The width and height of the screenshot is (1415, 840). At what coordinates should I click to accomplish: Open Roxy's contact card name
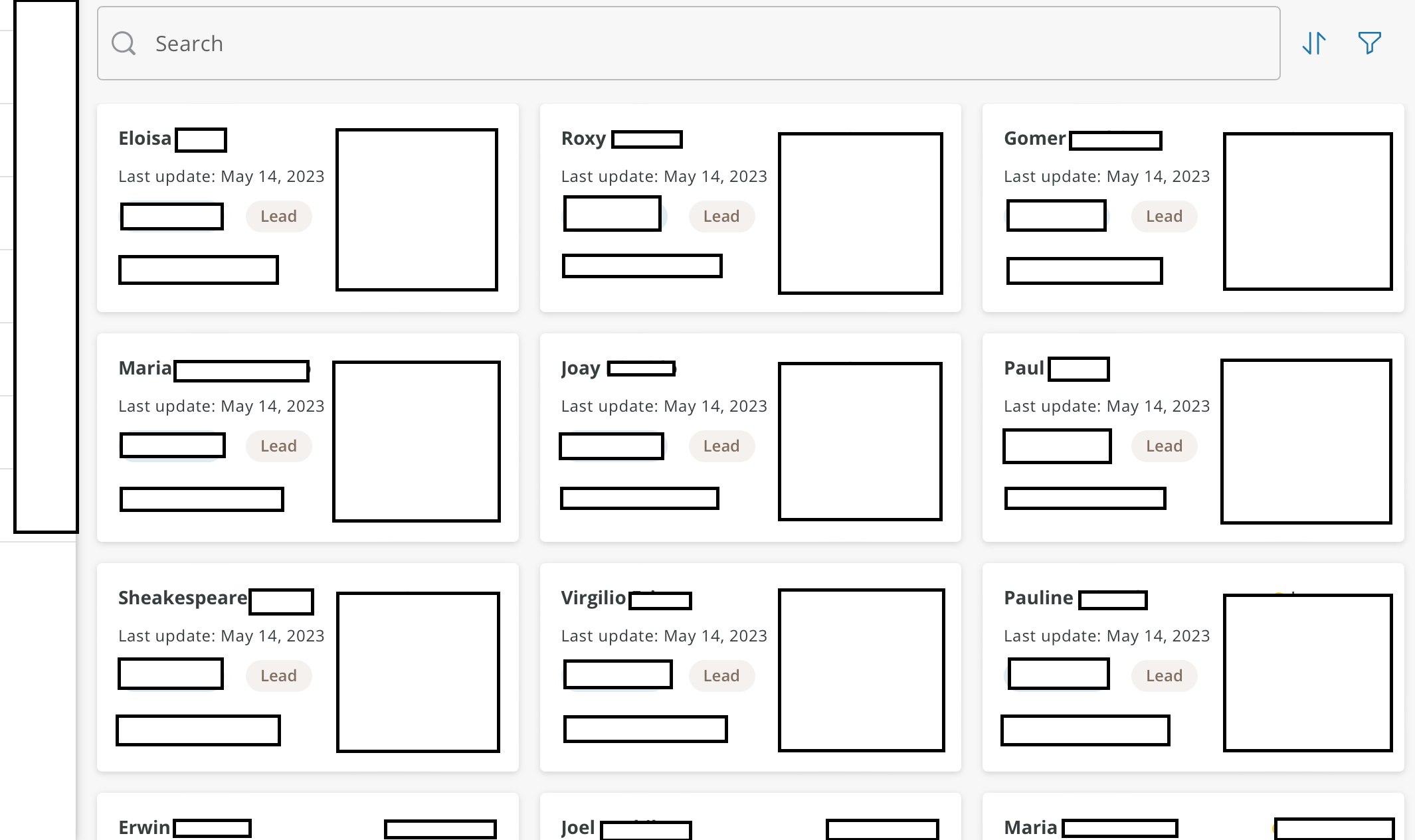coord(584,139)
